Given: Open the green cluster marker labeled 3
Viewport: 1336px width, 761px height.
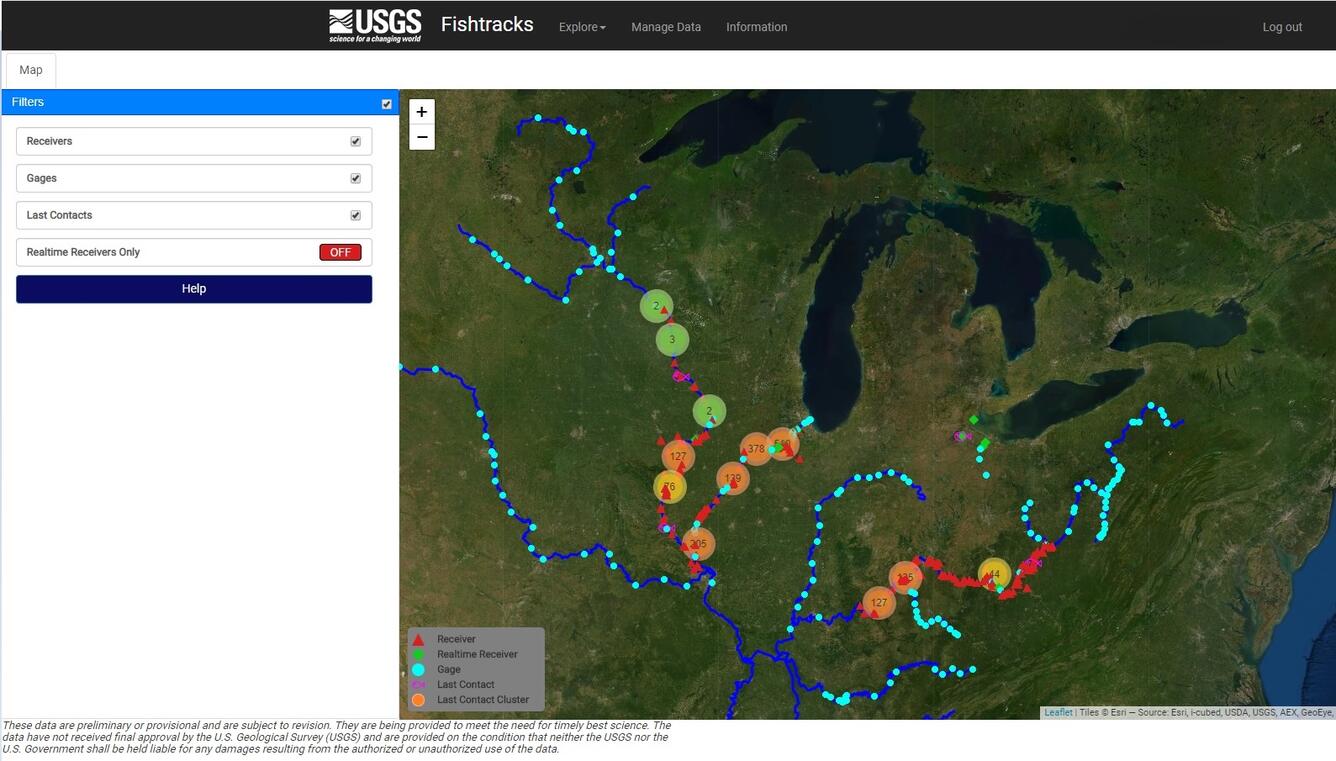Looking at the screenshot, I should [672, 340].
